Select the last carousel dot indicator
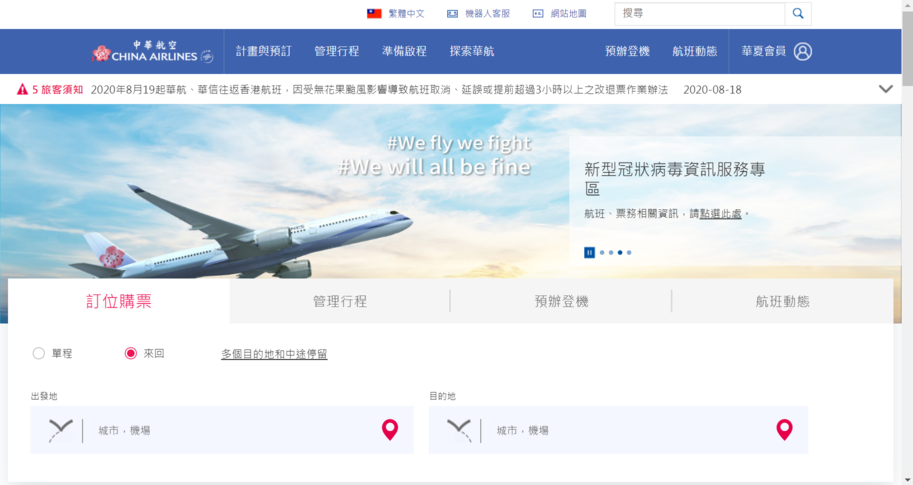 (629, 252)
